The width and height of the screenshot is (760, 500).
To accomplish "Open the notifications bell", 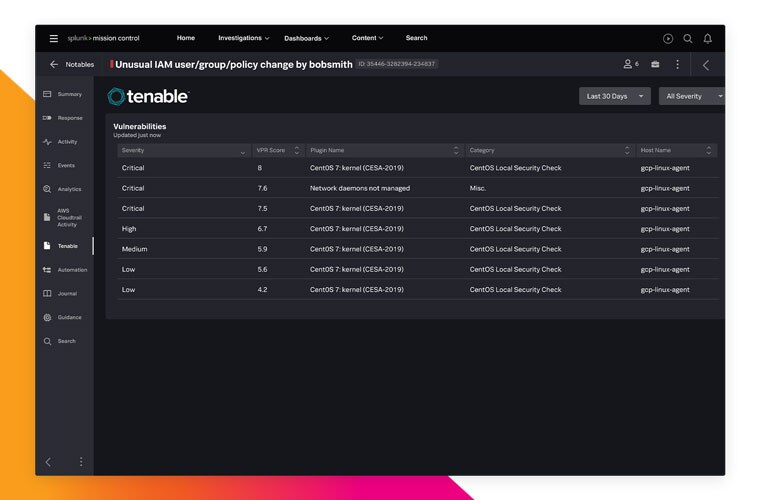I will (x=708, y=39).
